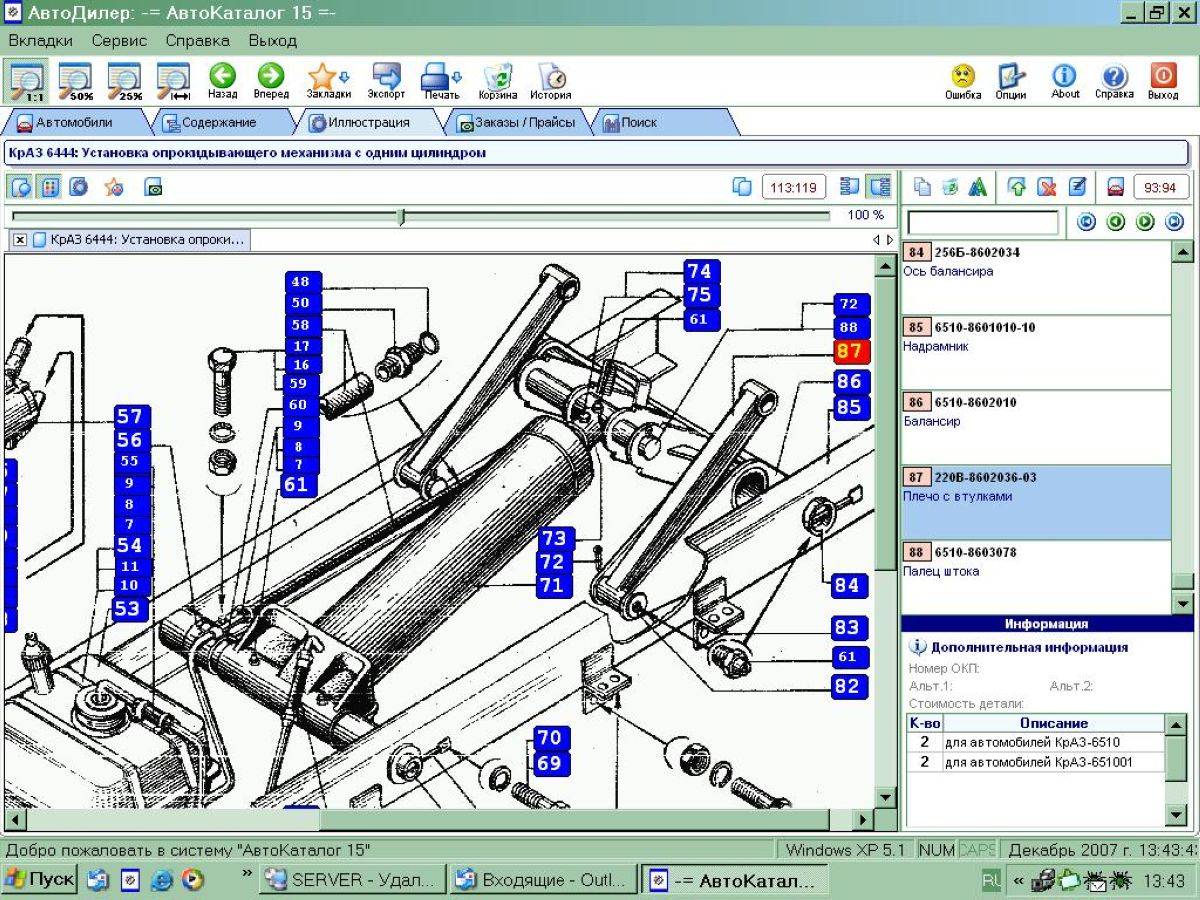This screenshot has height=900, width=1200.
Task: Toggle callout number labels display
Action: [x=49, y=187]
